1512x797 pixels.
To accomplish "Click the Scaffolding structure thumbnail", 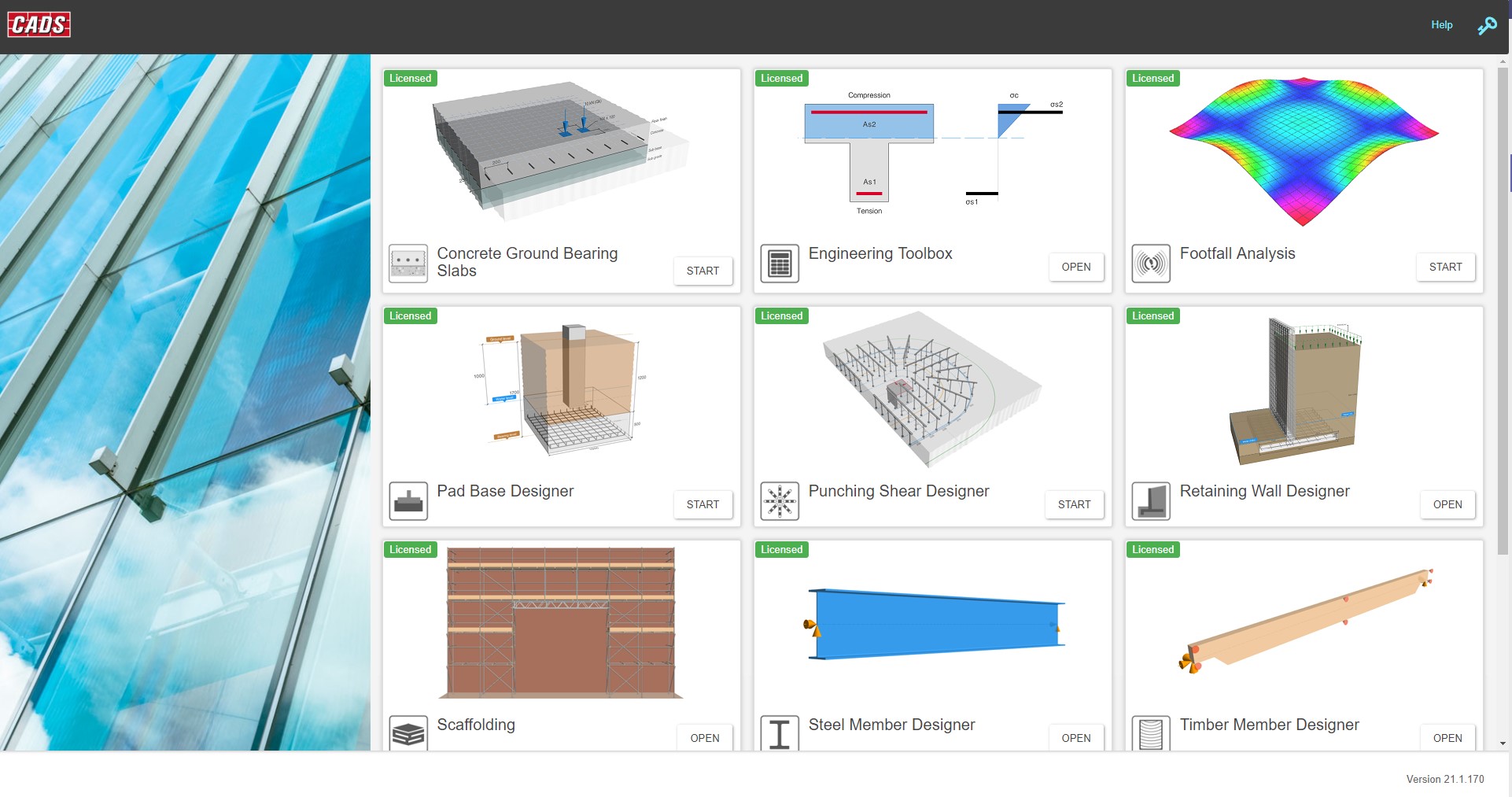I will [561, 623].
